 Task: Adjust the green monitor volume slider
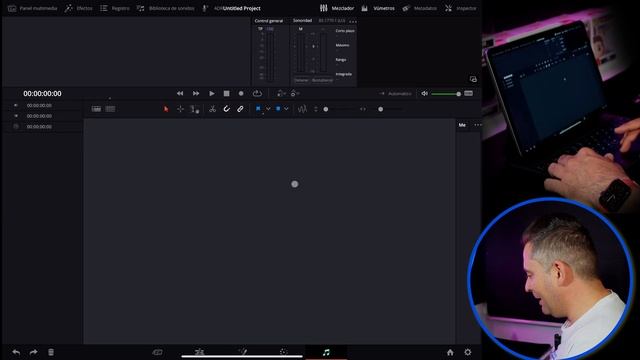[x=446, y=94]
